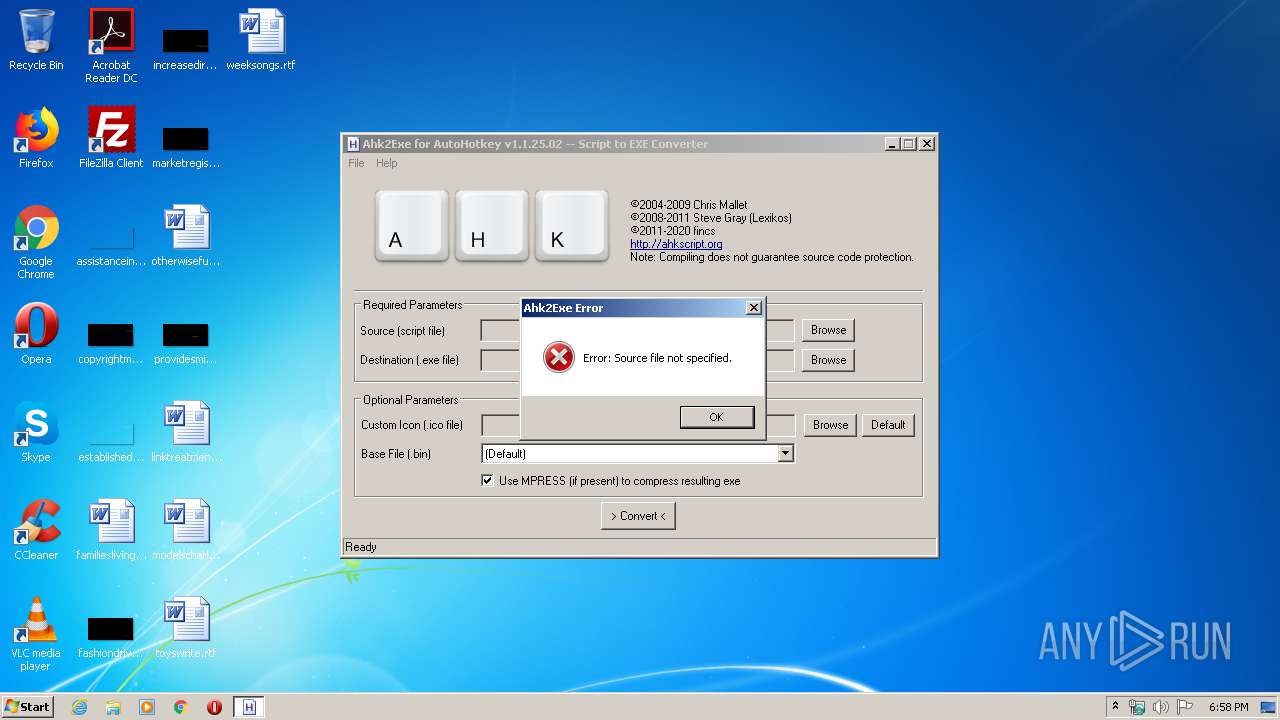Image resolution: width=1280 pixels, height=720 pixels.
Task: Open Google Chrome desktop shortcut
Action: click(x=36, y=242)
